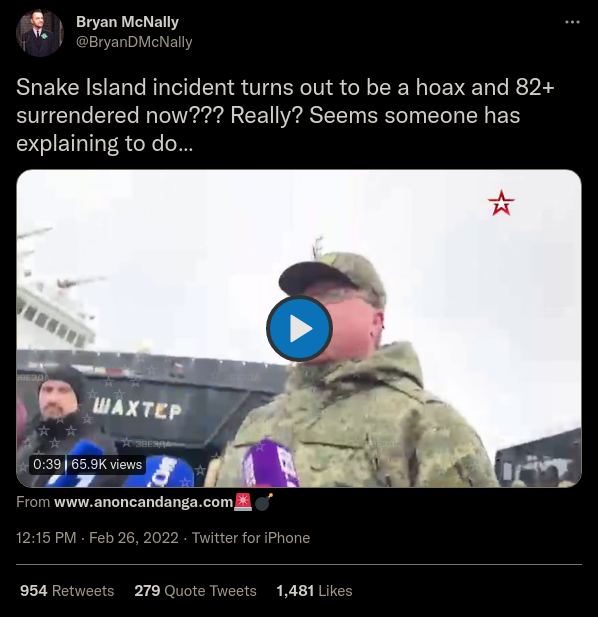
Task: View the 1,481 Likes list
Action: tap(314, 591)
